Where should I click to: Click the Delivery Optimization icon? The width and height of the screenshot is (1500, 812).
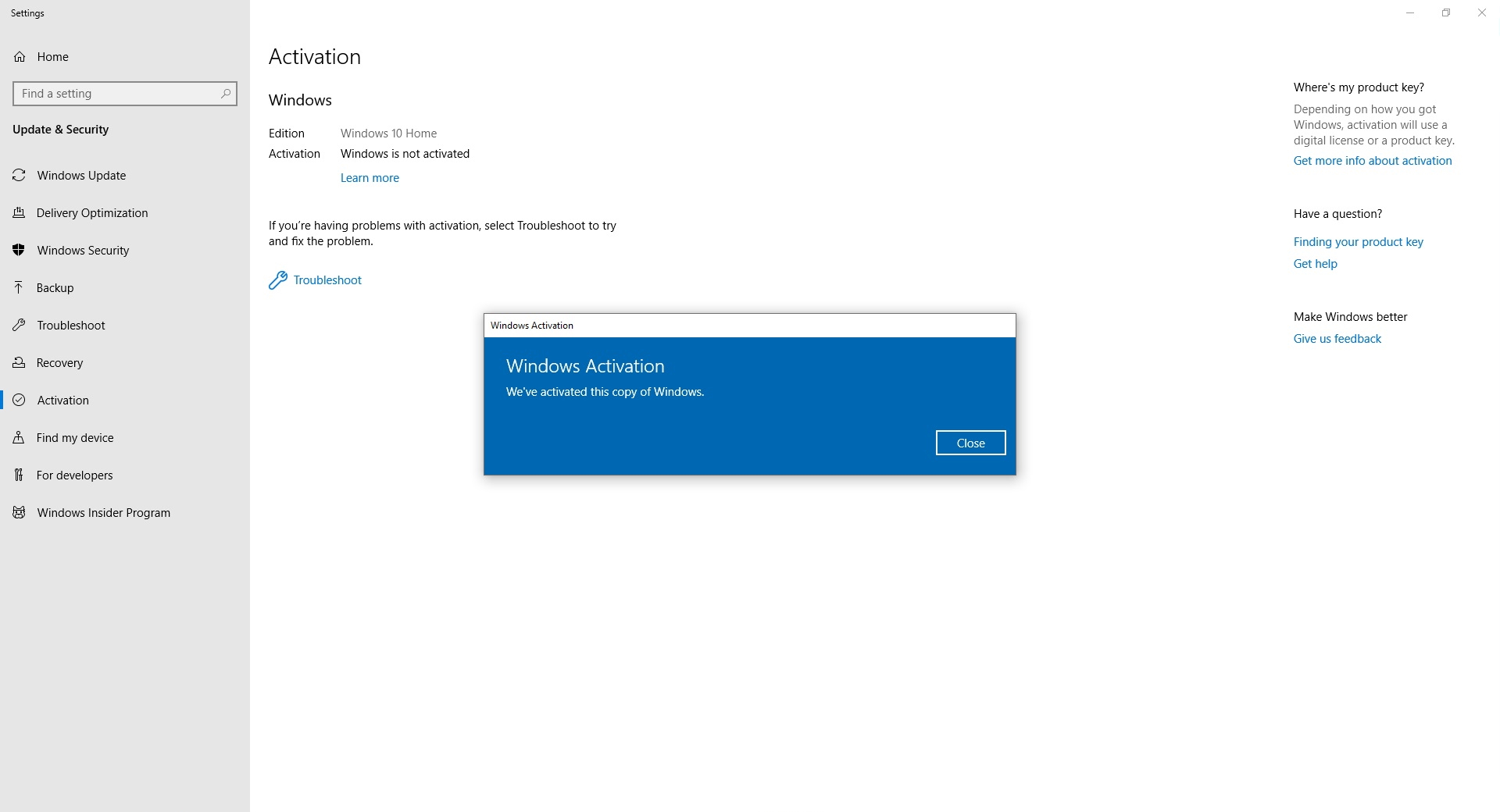pyautogui.click(x=20, y=213)
